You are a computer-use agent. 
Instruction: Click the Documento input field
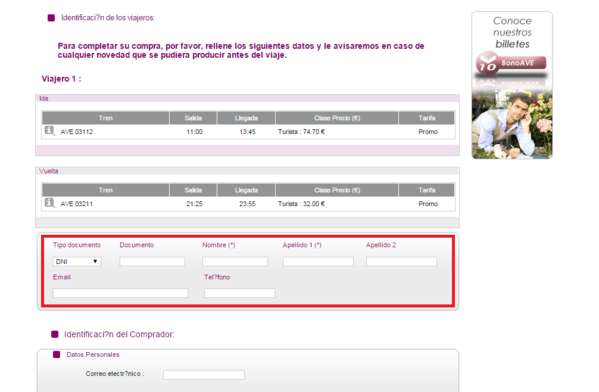coord(152,261)
